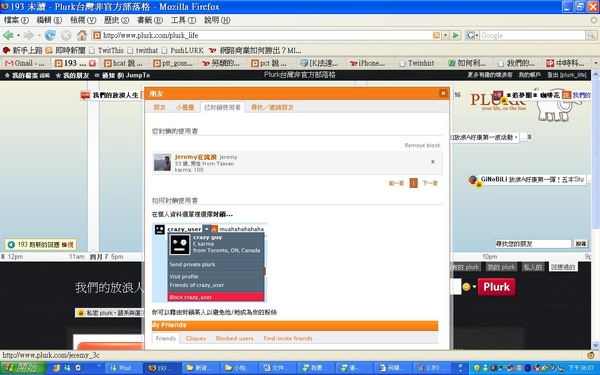Image resolution: width=600 pixels, height=375 pixels.
Task: Select the 尋找/邀請朋友 tab
Action: [x=272, y=108]
